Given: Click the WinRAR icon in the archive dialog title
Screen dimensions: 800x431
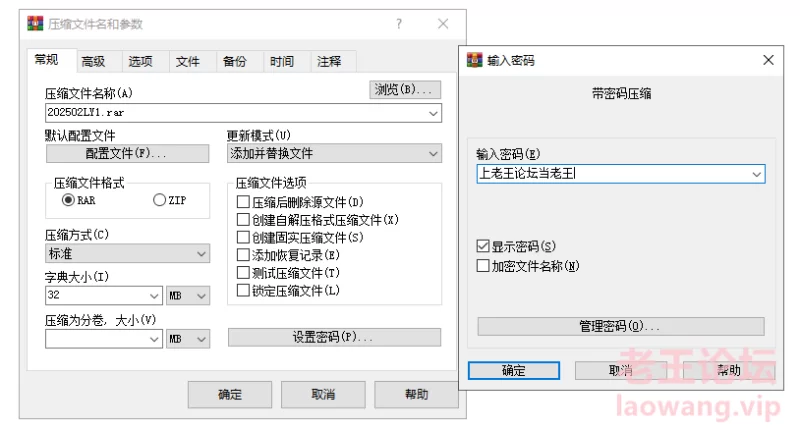Looking at the screenshot, I should pyautogui.click(x=35, y=23).
